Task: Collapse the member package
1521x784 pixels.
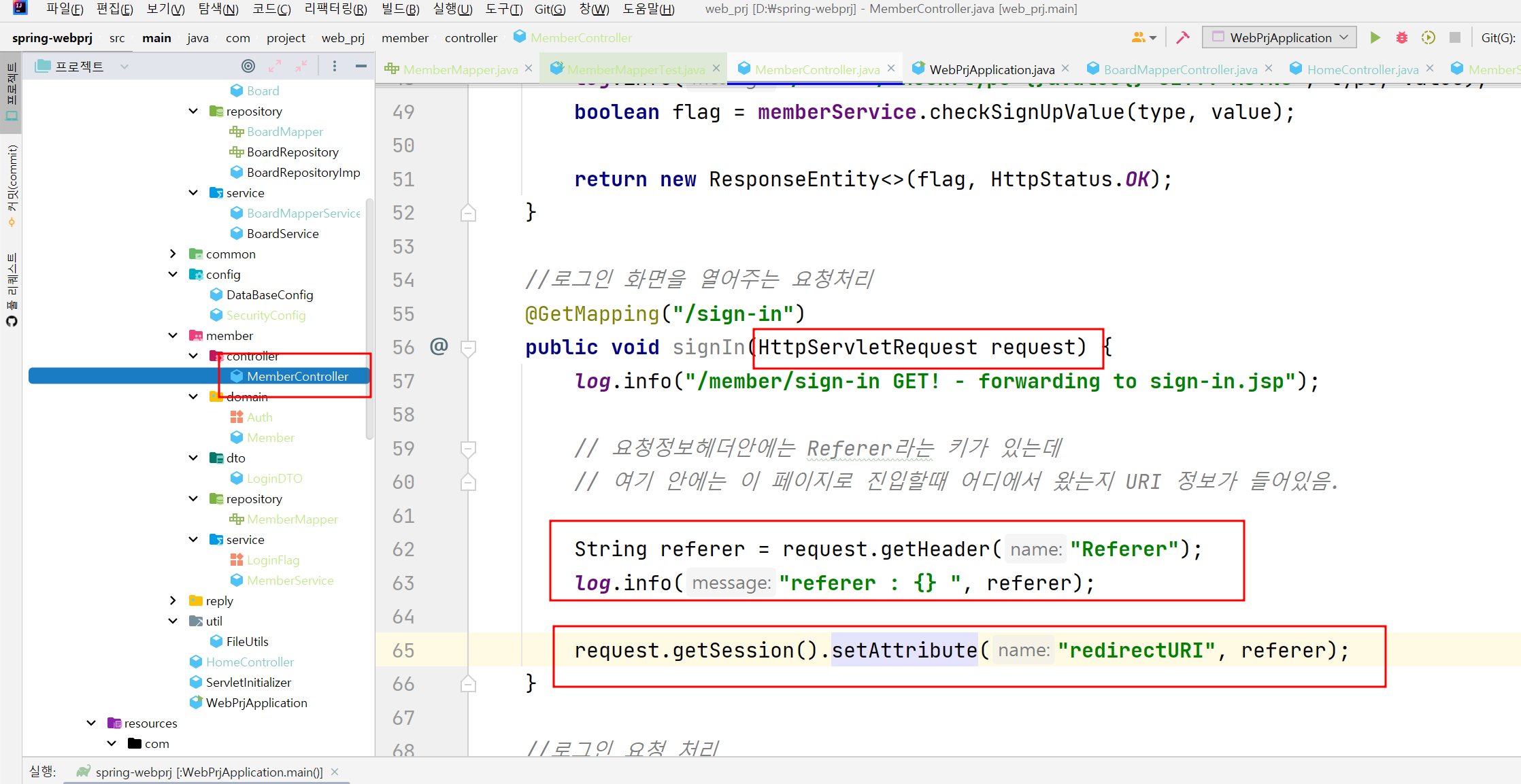Action: (173, 335)
